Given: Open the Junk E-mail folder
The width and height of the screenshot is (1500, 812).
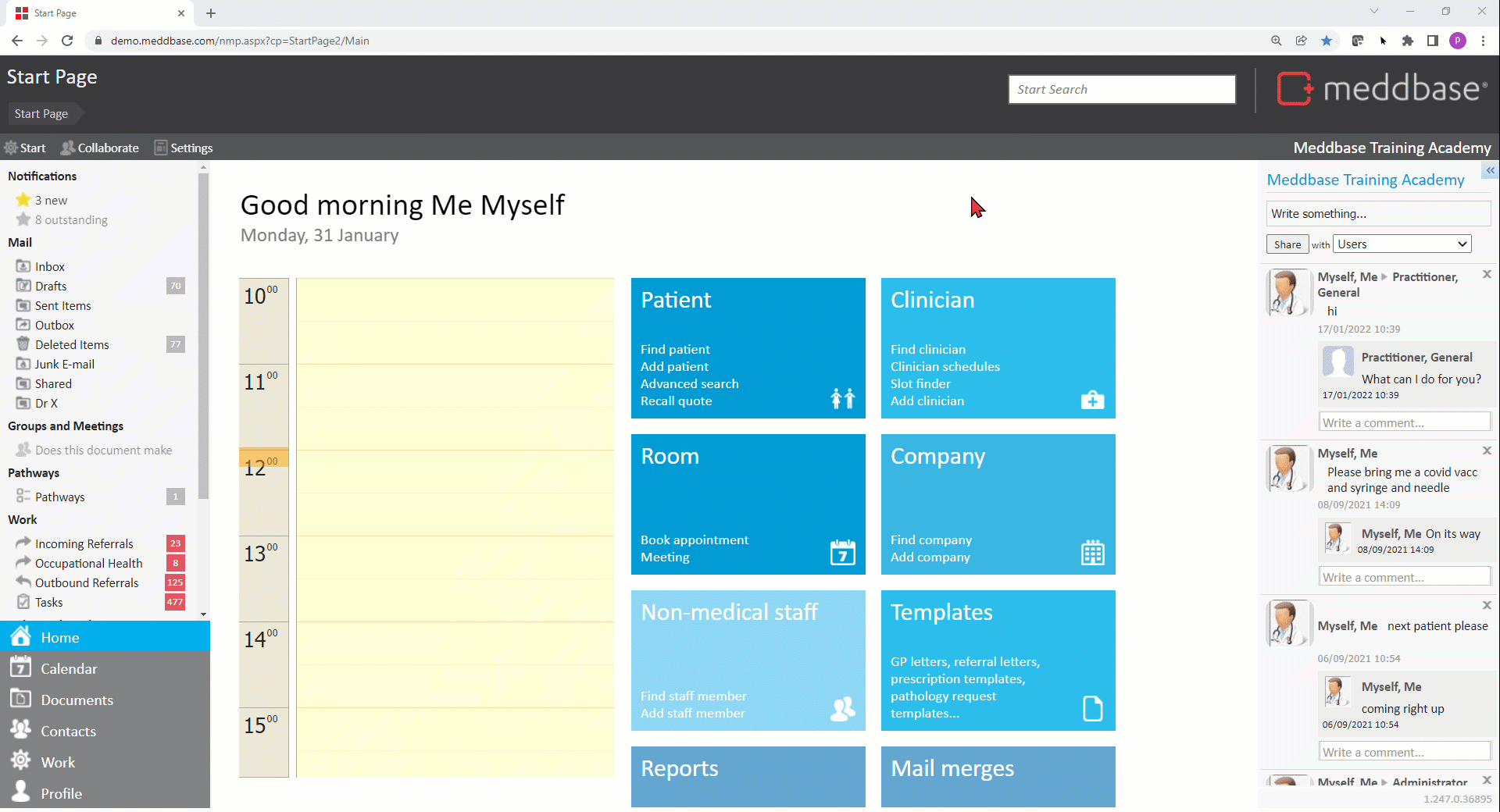Looking at the screenshot, I should (64, 364).
